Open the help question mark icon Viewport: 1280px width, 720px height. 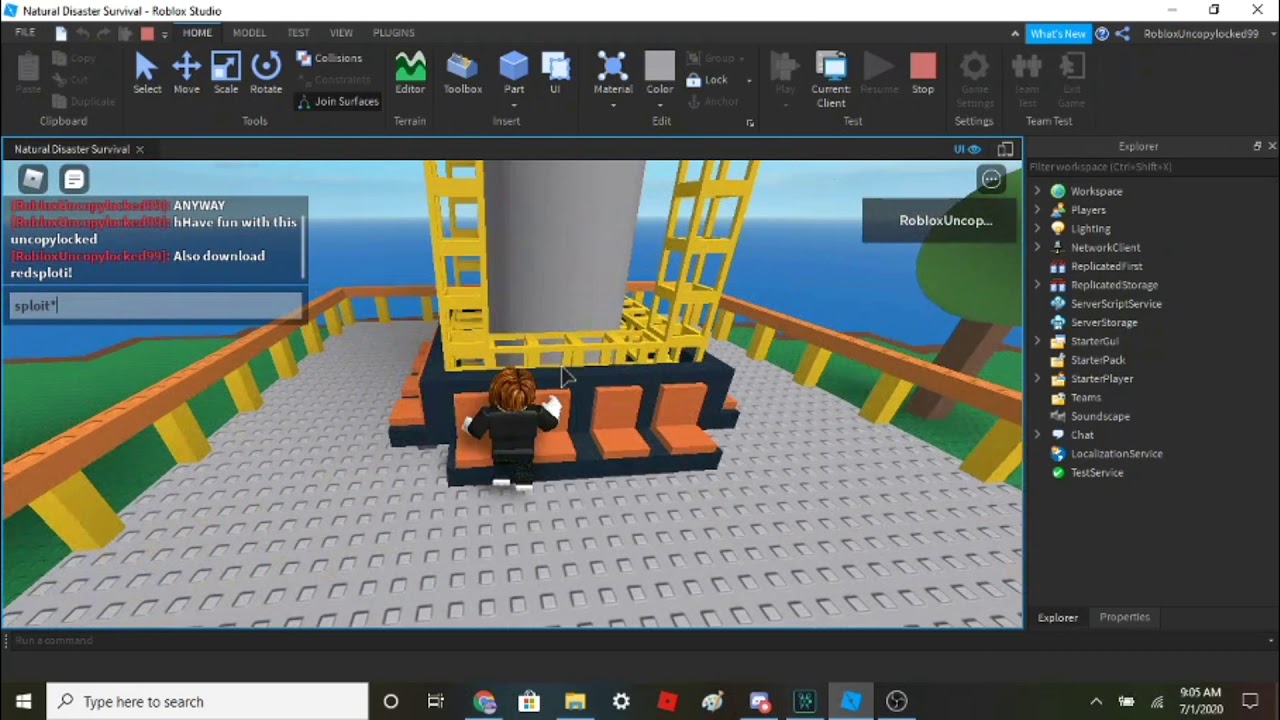point(1102,33)
